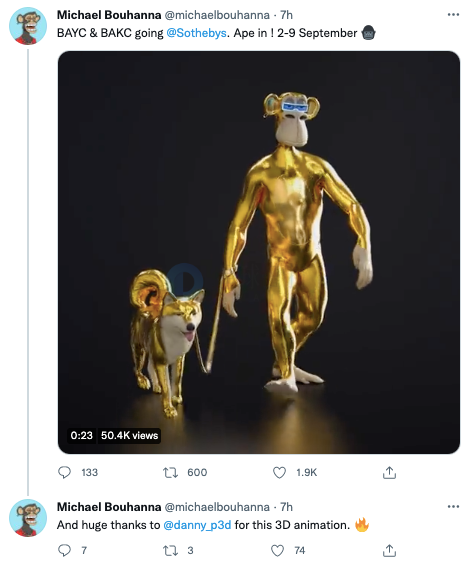The width and height of the screenshot is (472, 564).
Task: Select the 50.4K views label on the video
Action: click(x=130, y=436)
